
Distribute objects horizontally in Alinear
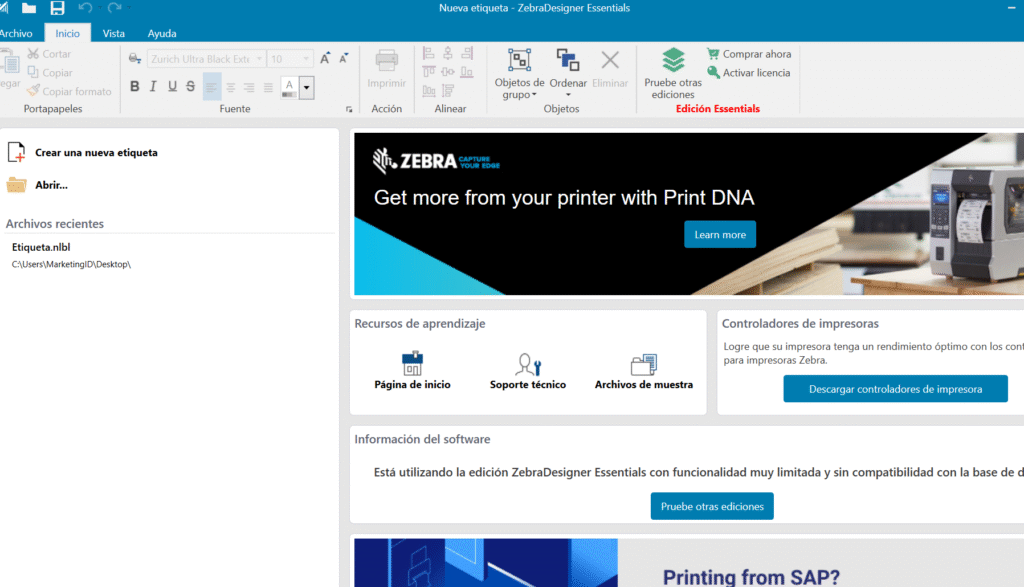(428, 91)
